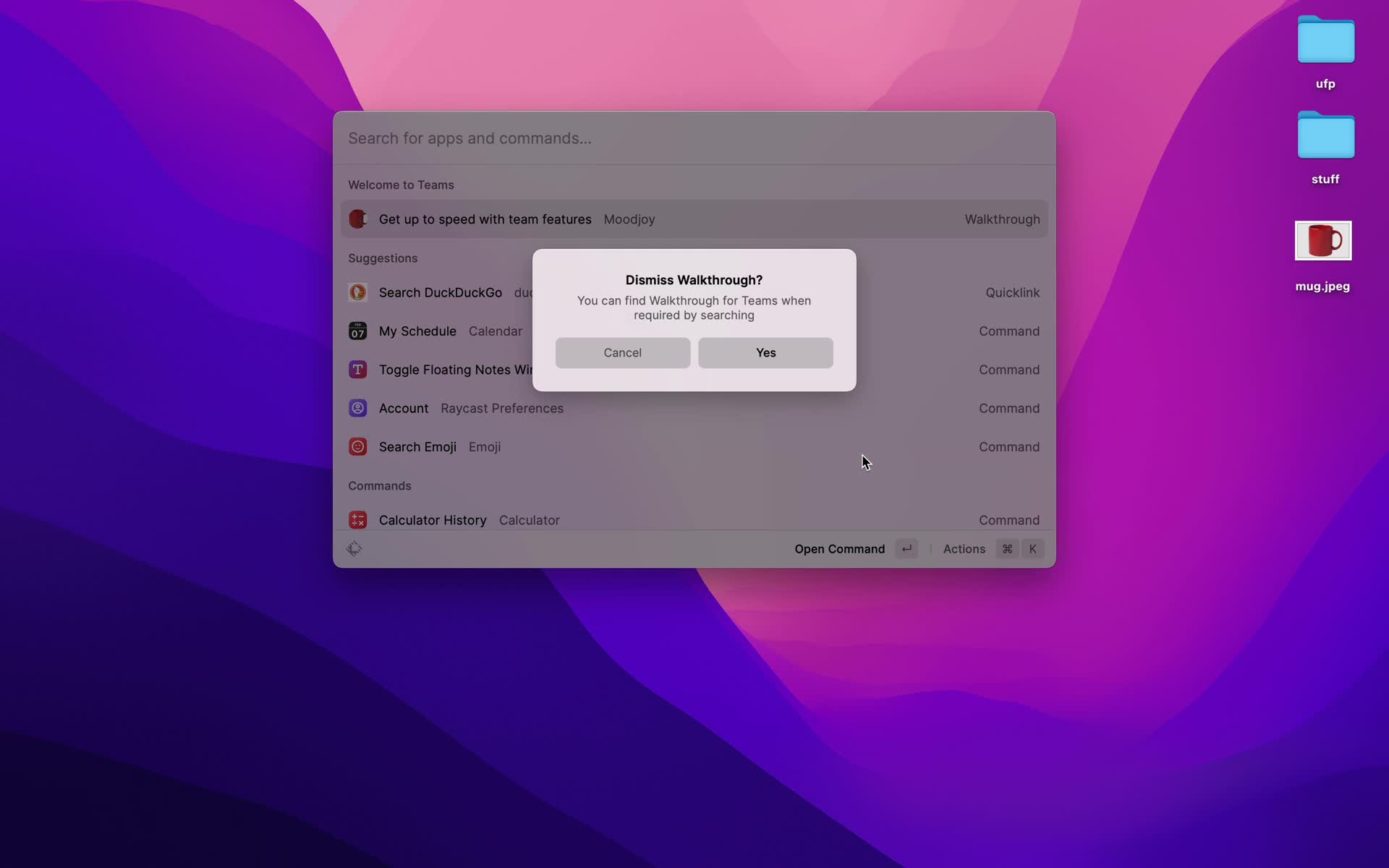
Task: Expand the Welcome to Teams section
Action: [400, 184]
